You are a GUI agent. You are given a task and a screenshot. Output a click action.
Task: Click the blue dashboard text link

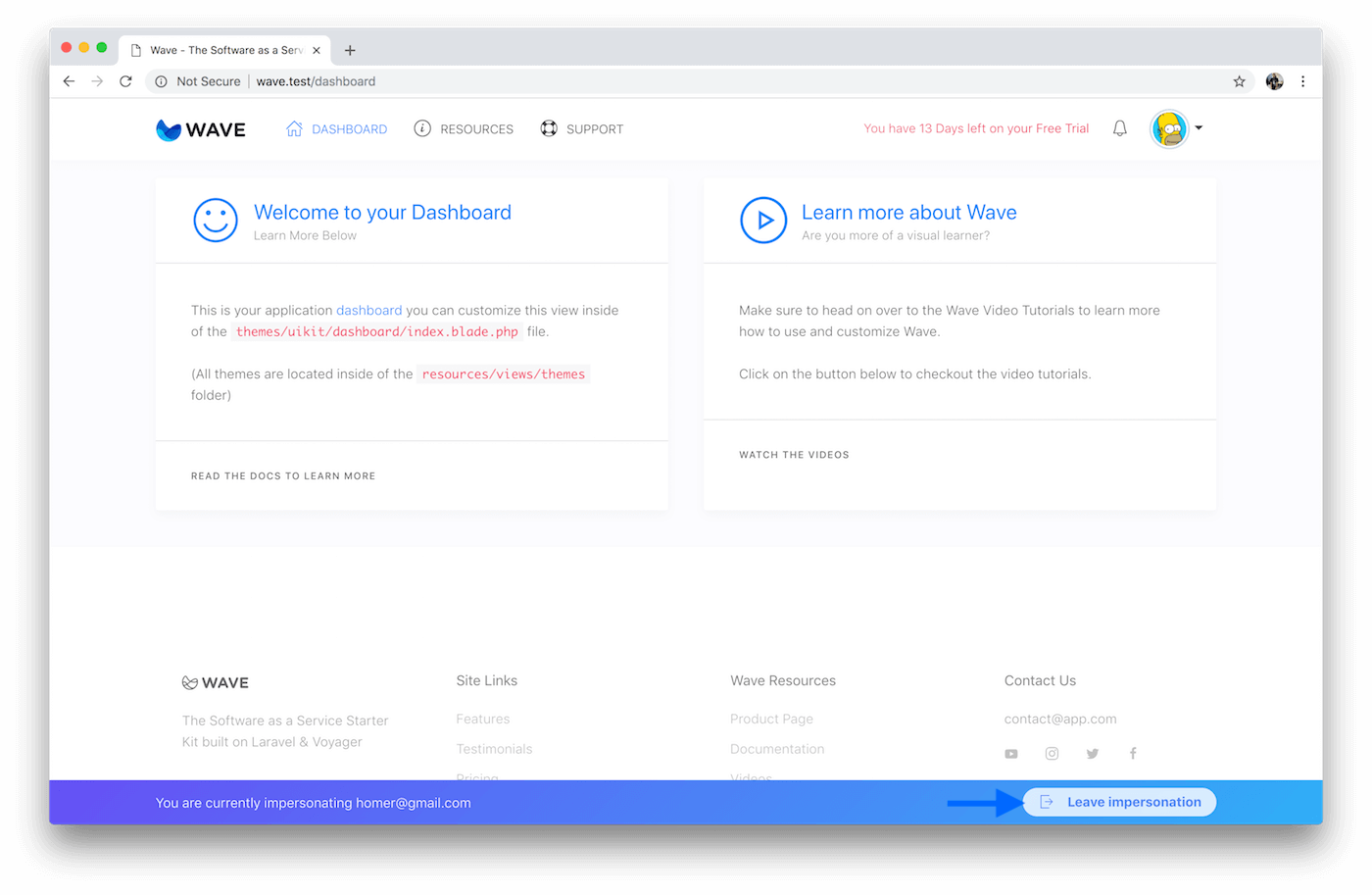[x=368, y=311]
